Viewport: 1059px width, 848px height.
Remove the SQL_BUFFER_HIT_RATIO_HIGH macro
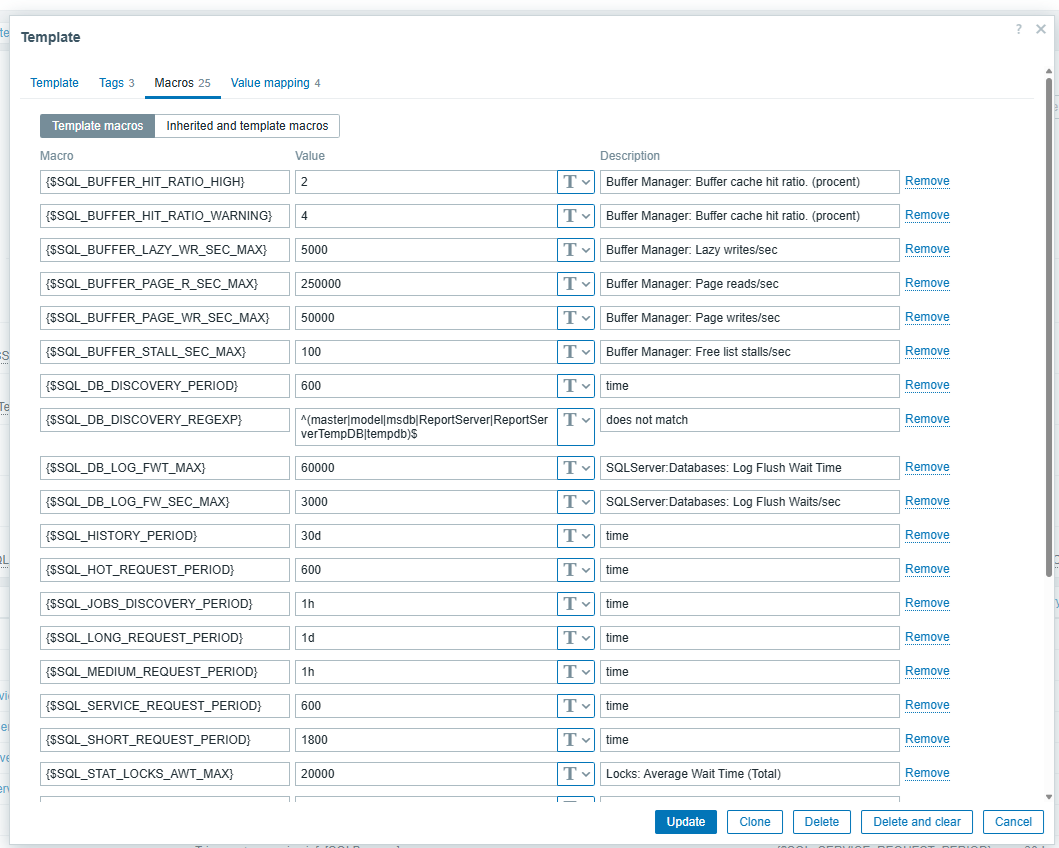point(927,181)
